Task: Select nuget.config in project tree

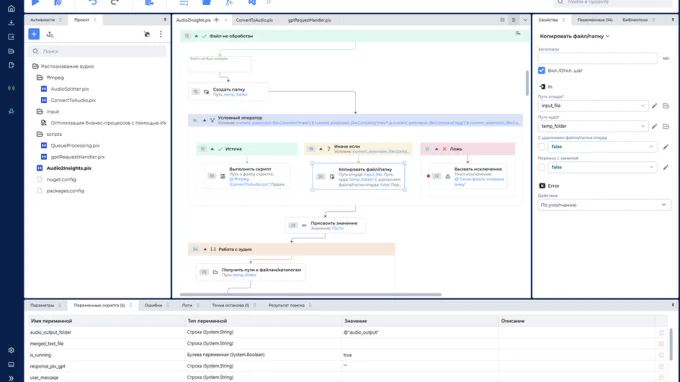Action: click(61, 180)
